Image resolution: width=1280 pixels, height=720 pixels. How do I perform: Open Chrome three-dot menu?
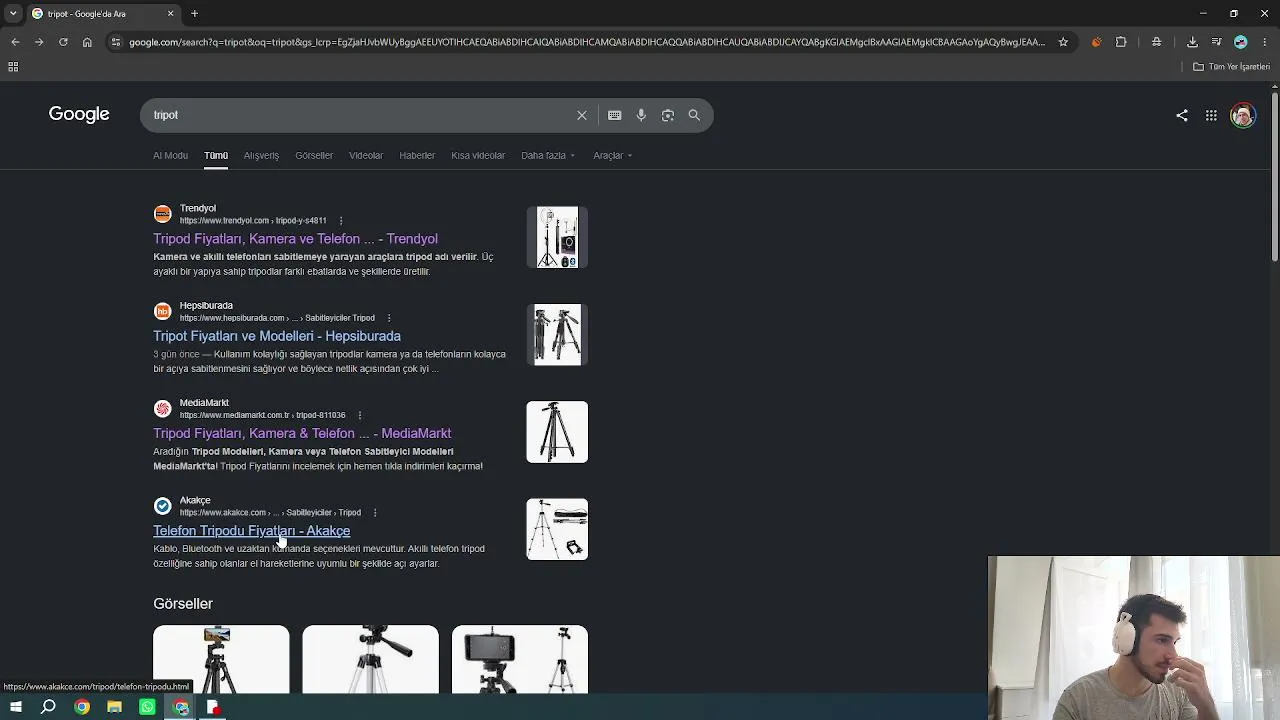pyautogui.click(x=1265, y=42)
